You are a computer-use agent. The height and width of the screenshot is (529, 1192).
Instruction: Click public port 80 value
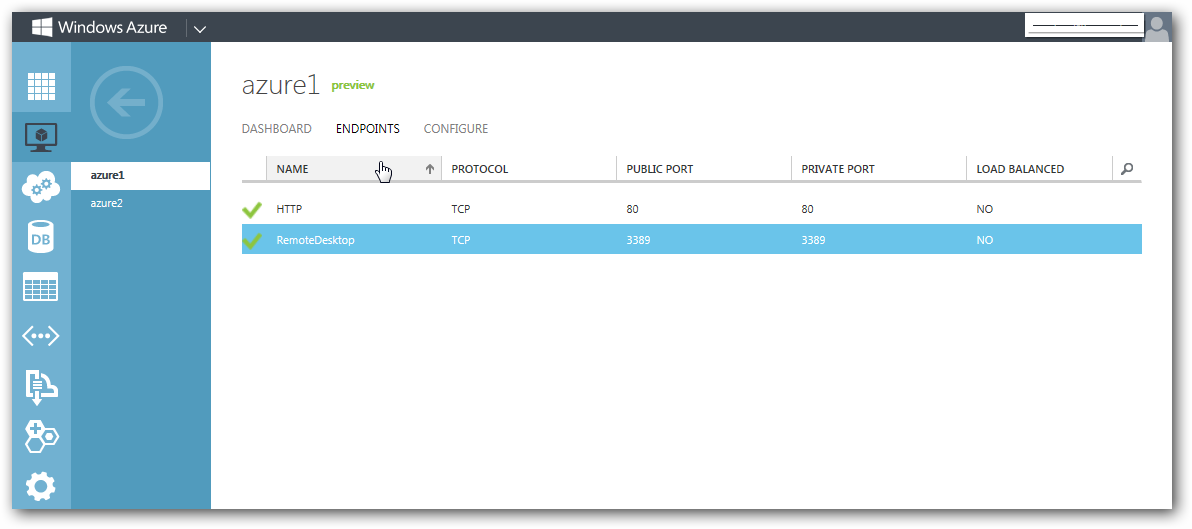tap(632, 209)
